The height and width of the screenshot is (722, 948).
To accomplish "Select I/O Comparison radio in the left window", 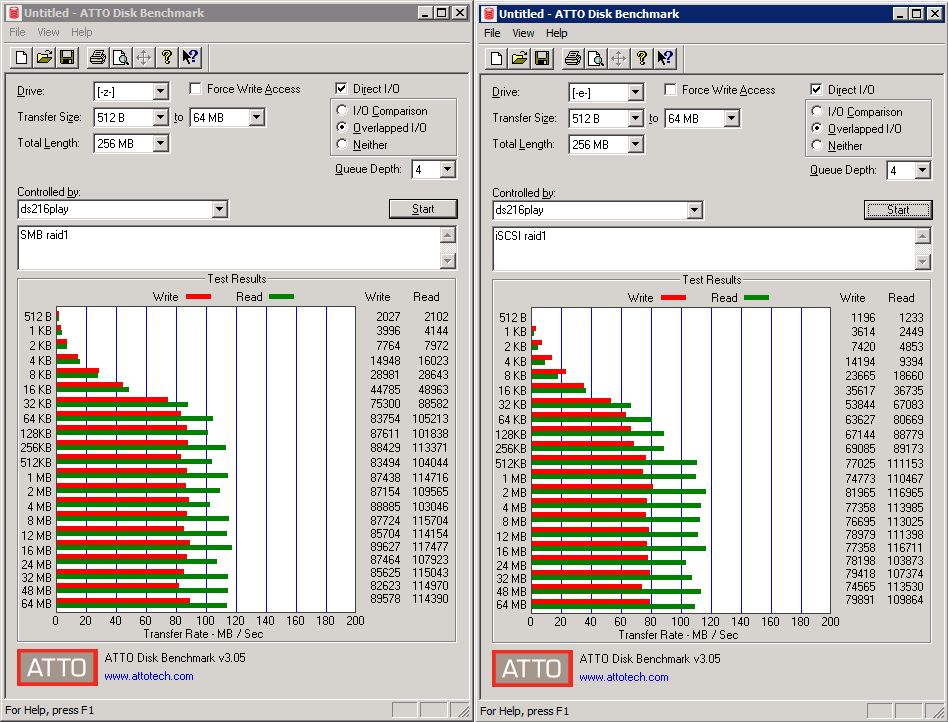I will click(342, 111).
